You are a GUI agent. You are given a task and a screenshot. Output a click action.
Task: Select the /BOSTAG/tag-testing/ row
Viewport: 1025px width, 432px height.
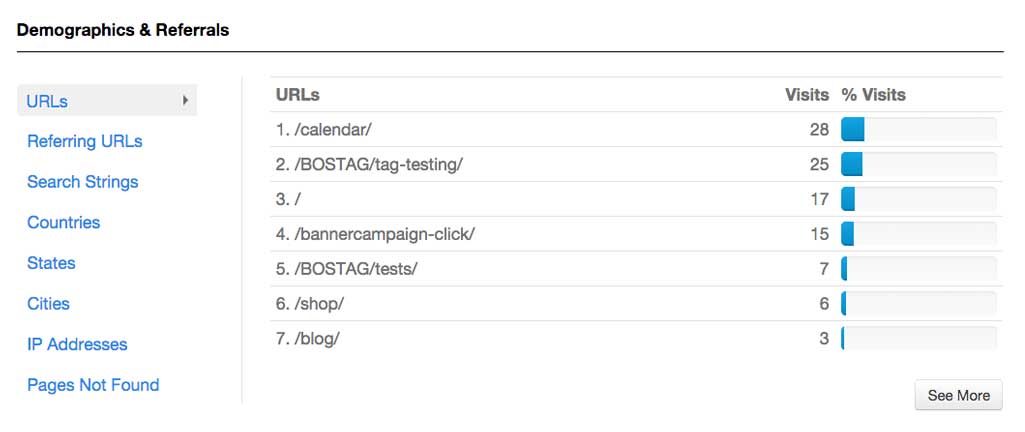[636, 164]
